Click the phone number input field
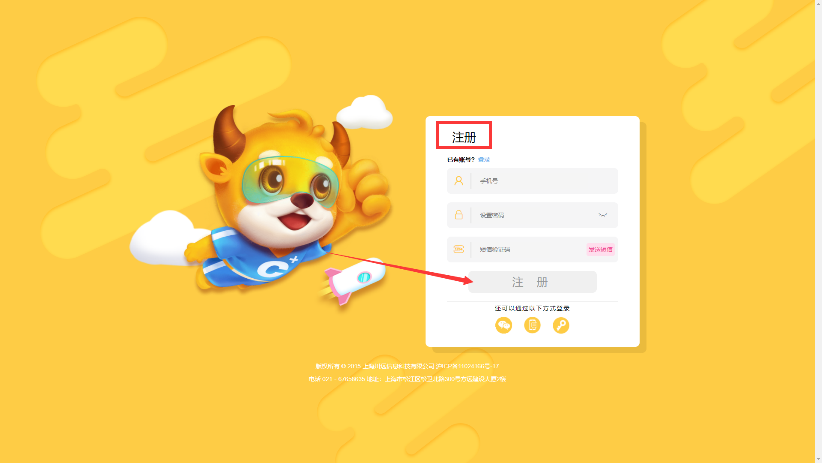Screen dimensions: 822x463 (x=532, y=181)
